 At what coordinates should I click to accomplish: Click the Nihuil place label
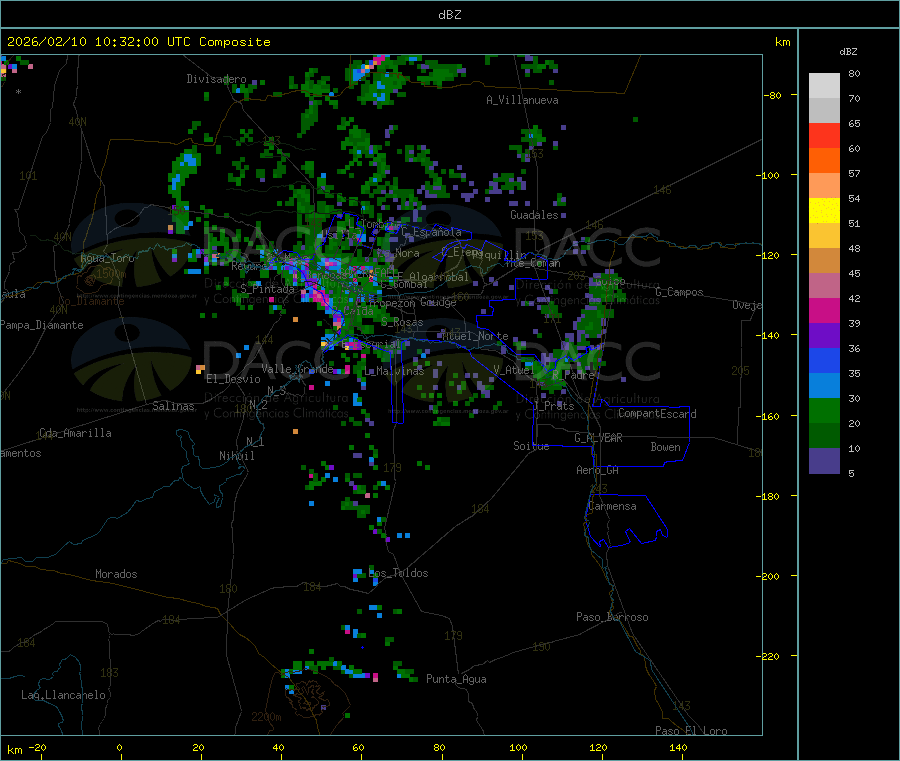tap(236, 456)
